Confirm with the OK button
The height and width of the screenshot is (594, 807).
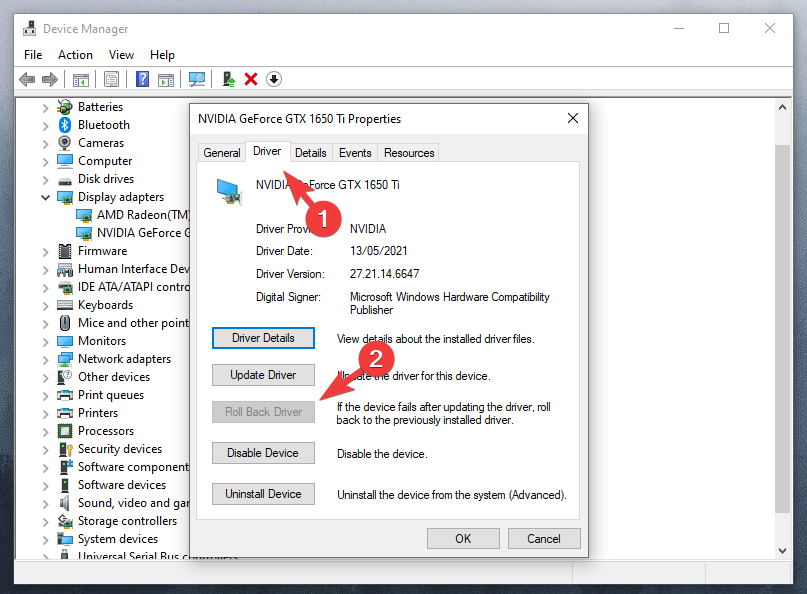463,538
